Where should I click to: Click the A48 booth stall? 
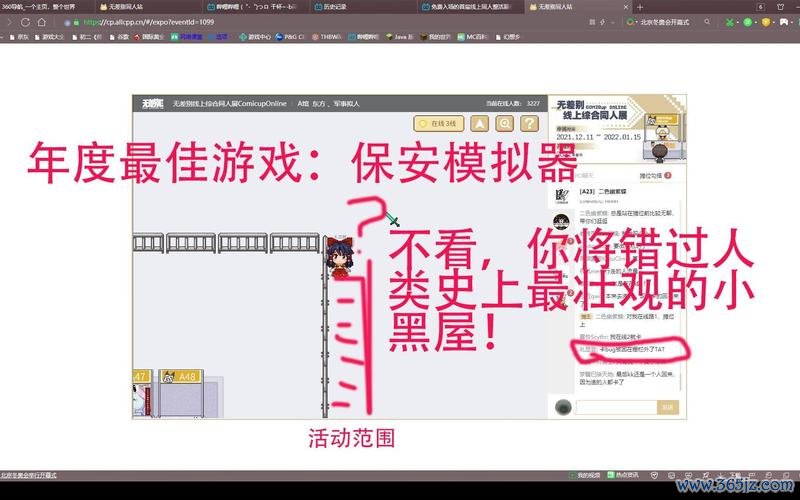182,393
